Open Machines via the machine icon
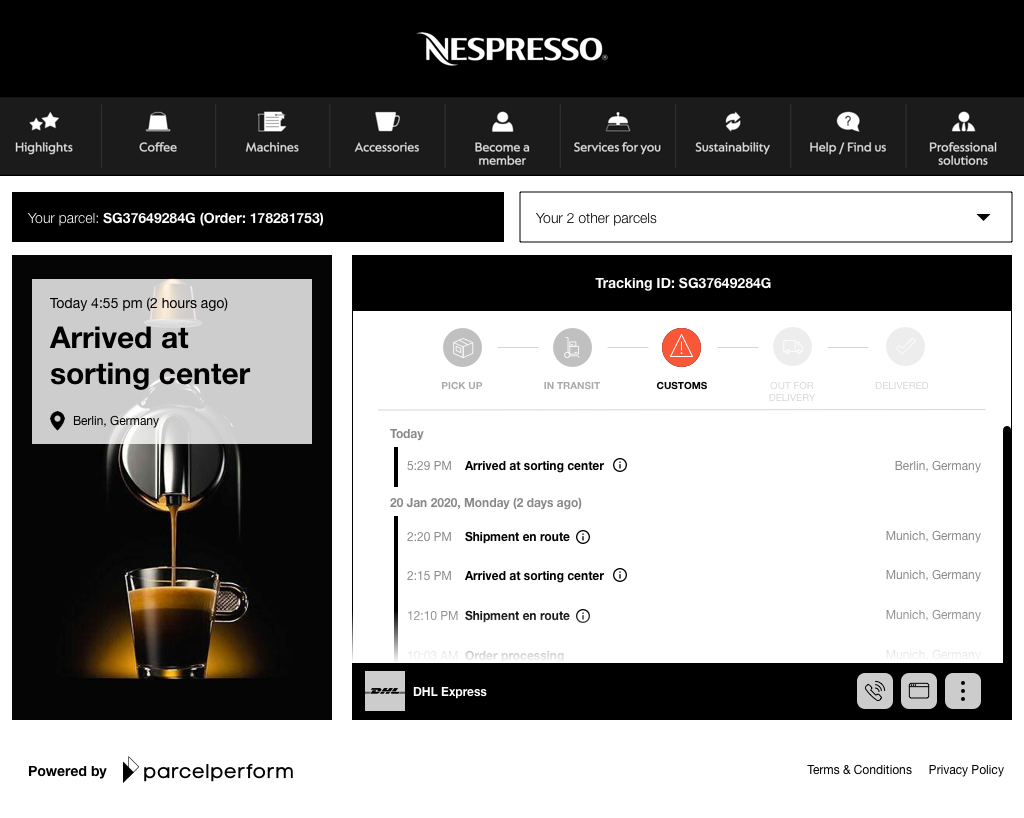Image resolution: width=1024 pixels, height=818 pixels. tap(272, 121)
